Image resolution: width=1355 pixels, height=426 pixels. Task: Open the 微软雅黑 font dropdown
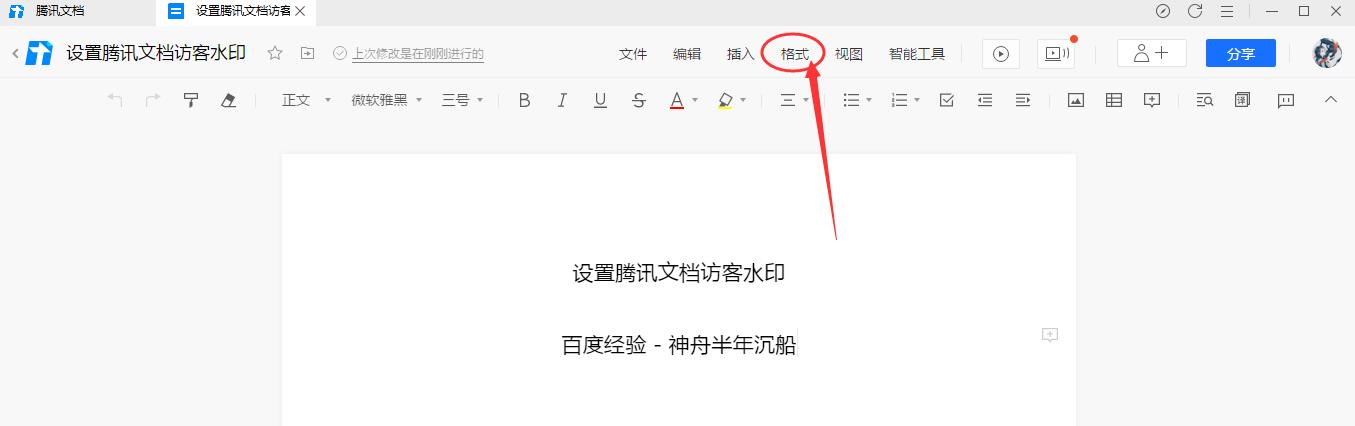387,100
